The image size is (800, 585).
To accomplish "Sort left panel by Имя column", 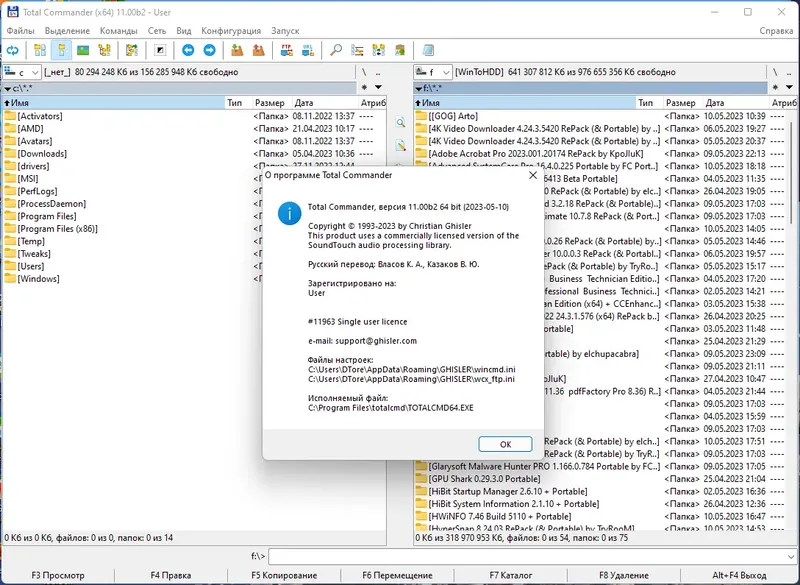I will click(113, 103).
